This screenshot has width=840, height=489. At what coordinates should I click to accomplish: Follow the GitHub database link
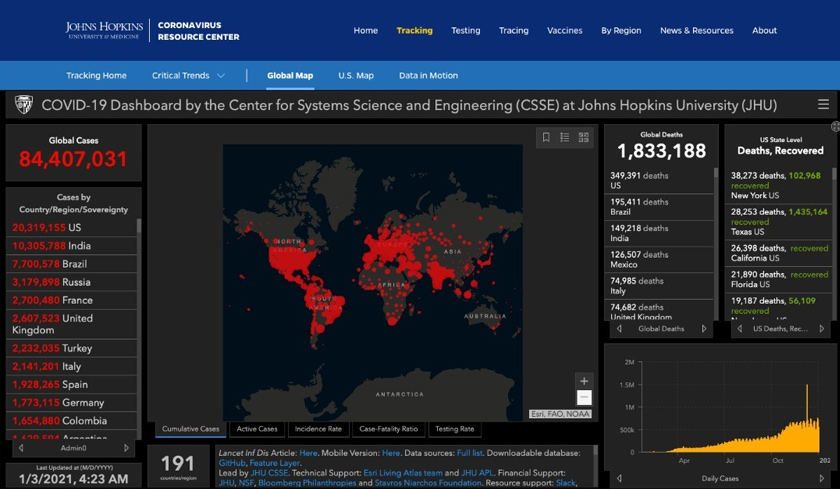(231, 464)
